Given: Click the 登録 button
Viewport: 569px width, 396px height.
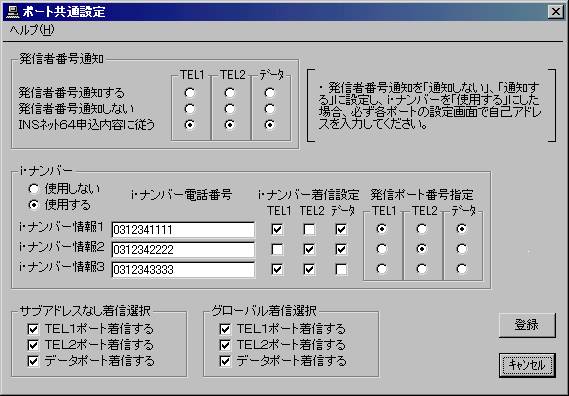Looking at the screenshot, I should (x=527, y=325).
